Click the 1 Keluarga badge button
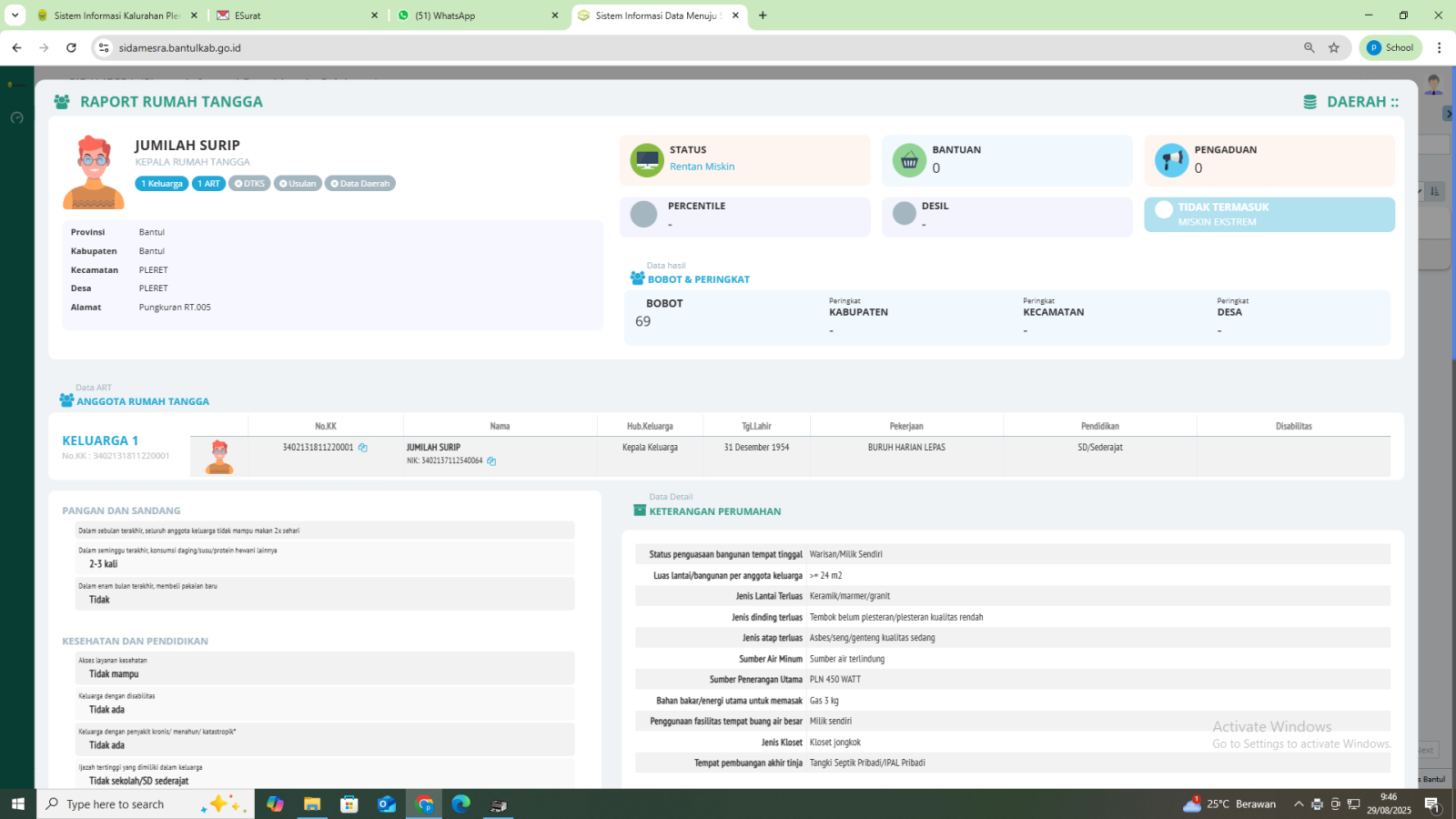 [x=162, y=184]
